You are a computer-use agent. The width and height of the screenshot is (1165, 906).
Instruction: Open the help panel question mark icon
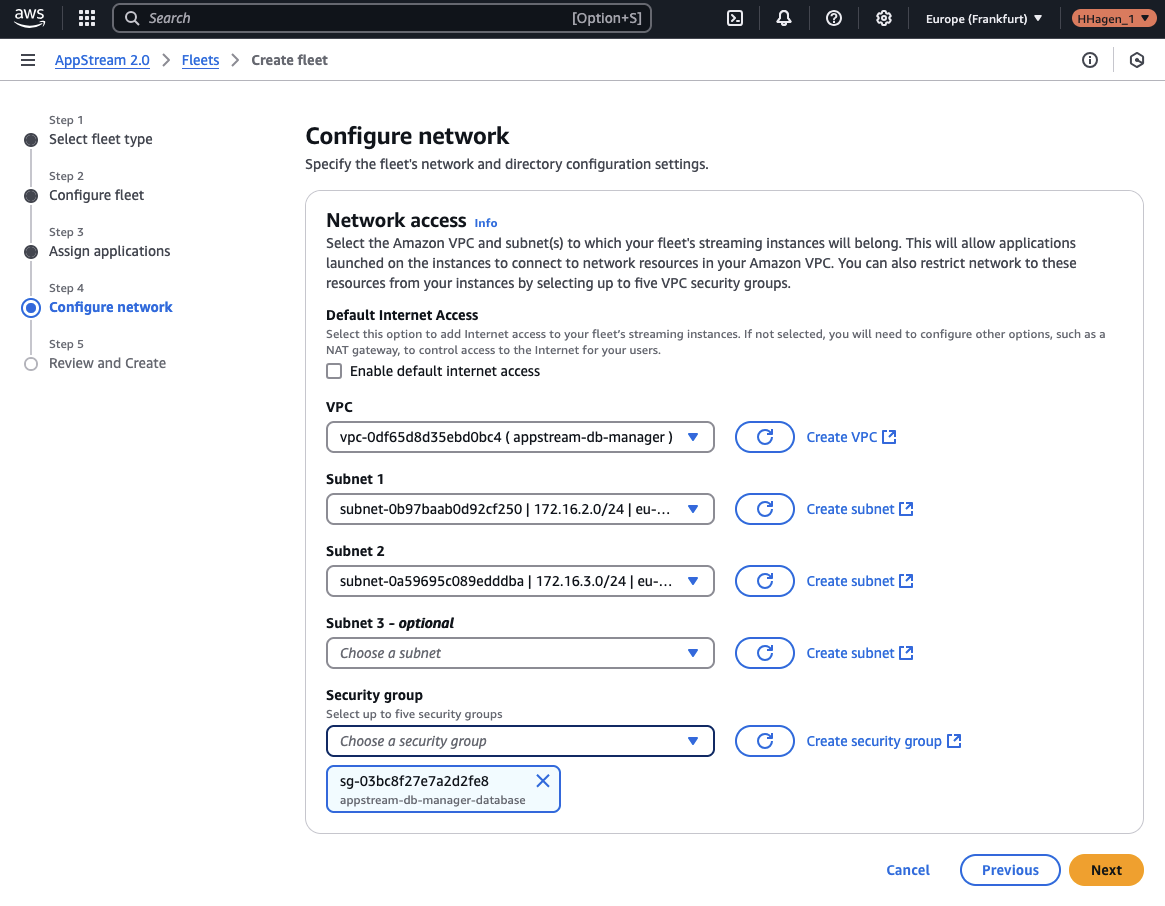click(x=834, y=18)
